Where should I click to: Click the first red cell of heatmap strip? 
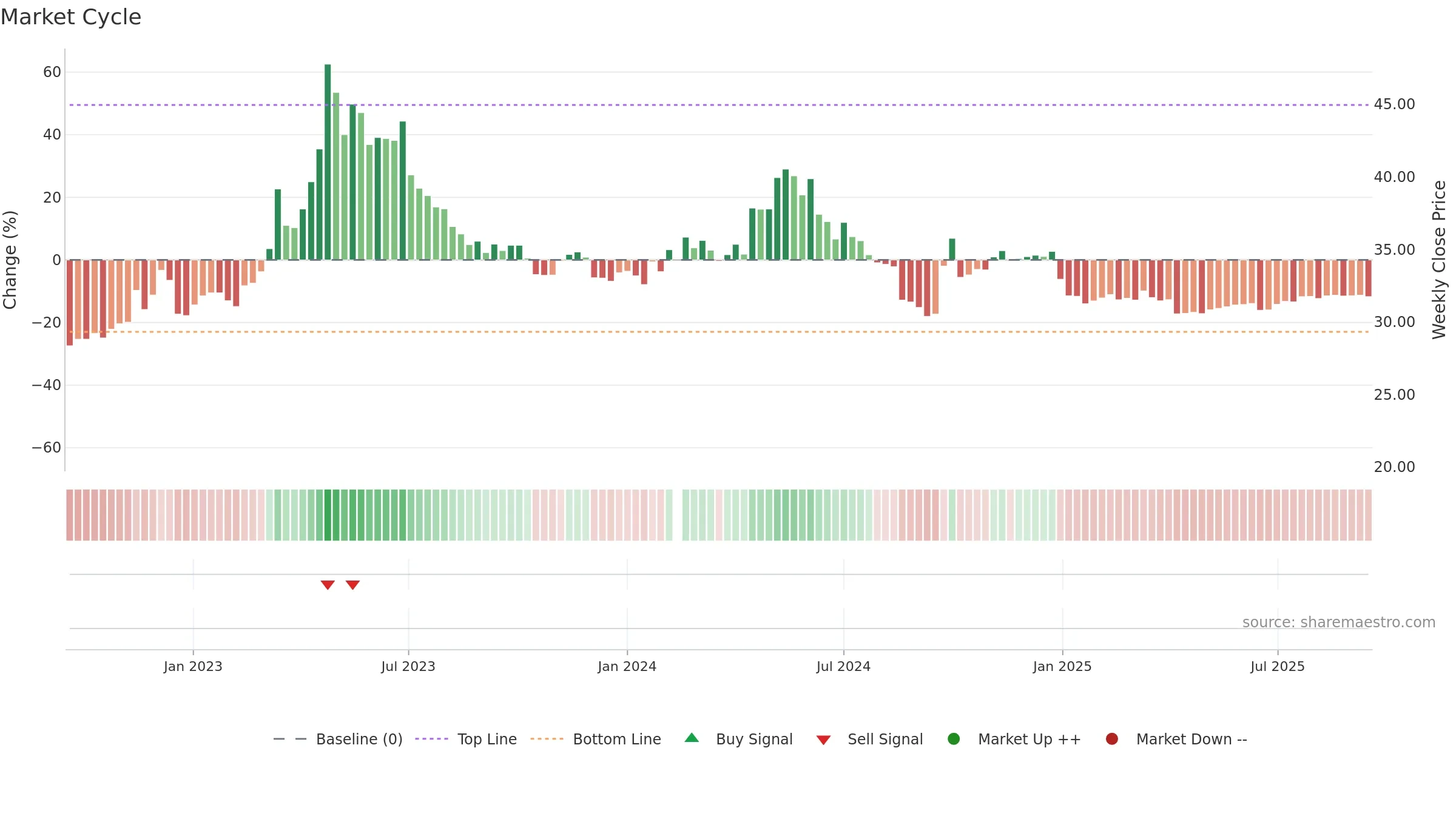70,515
